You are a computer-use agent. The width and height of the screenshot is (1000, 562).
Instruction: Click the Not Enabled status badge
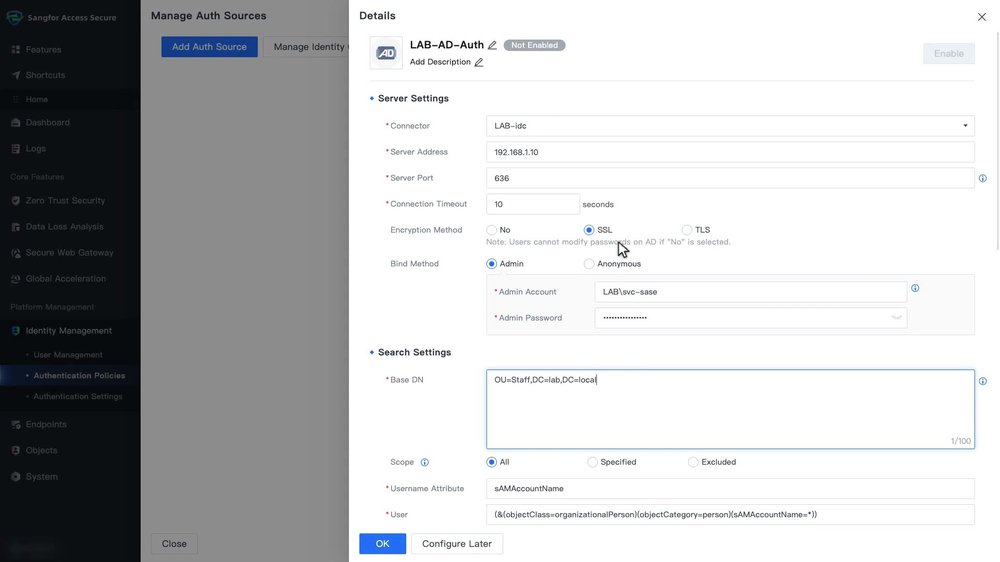534,45
